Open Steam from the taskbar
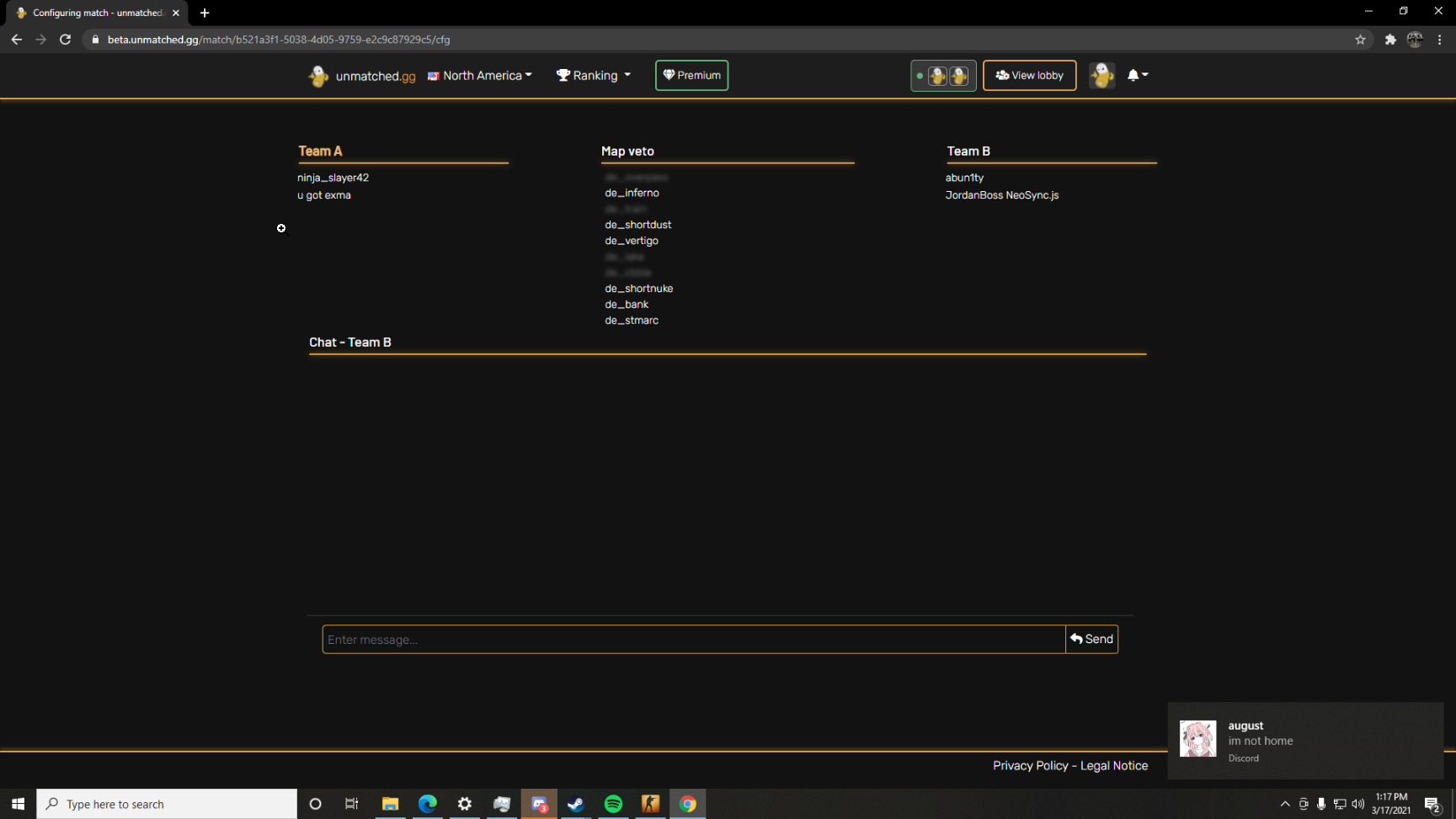Viewport: 1456px width, 819px height. 576,804
